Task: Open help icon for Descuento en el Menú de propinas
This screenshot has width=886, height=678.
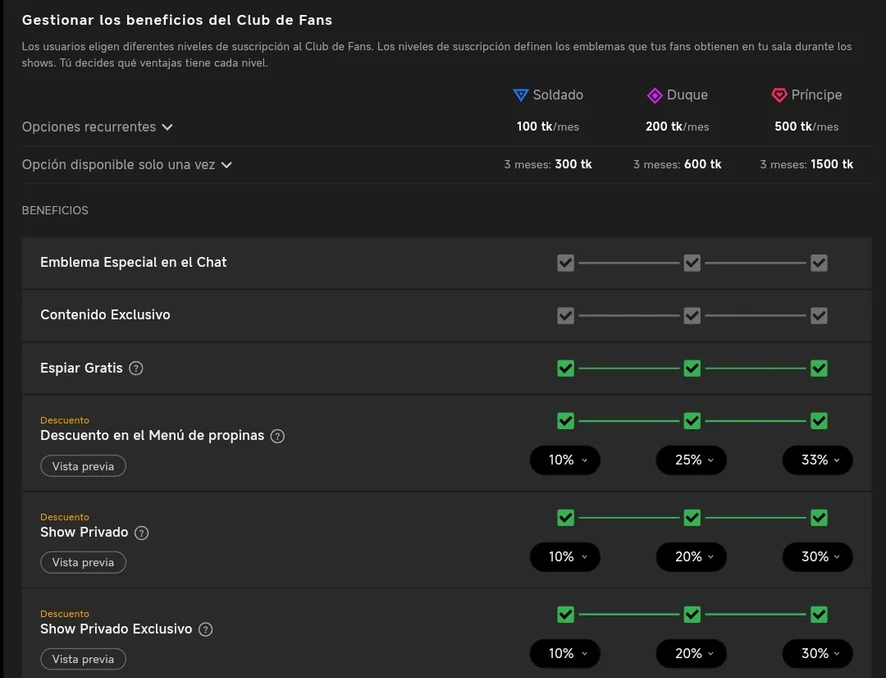Action: 278,436
